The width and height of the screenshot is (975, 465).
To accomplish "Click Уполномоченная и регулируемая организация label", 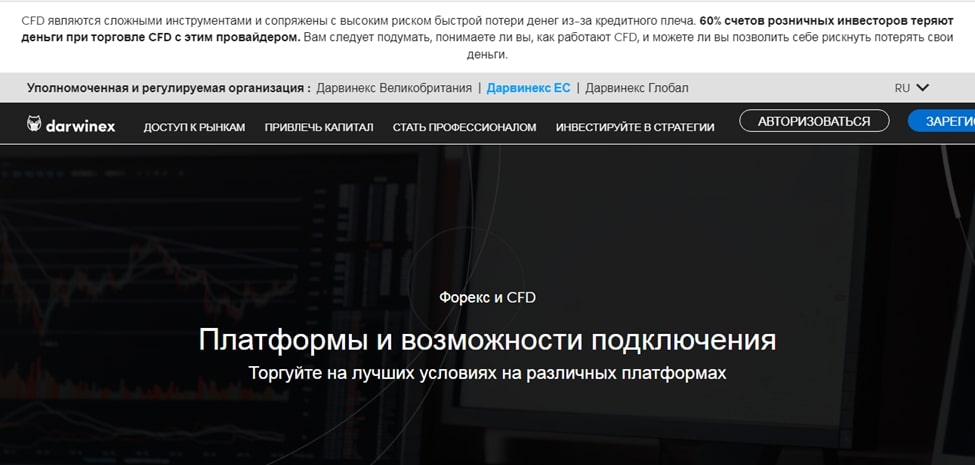I will [x=169, y=88].
